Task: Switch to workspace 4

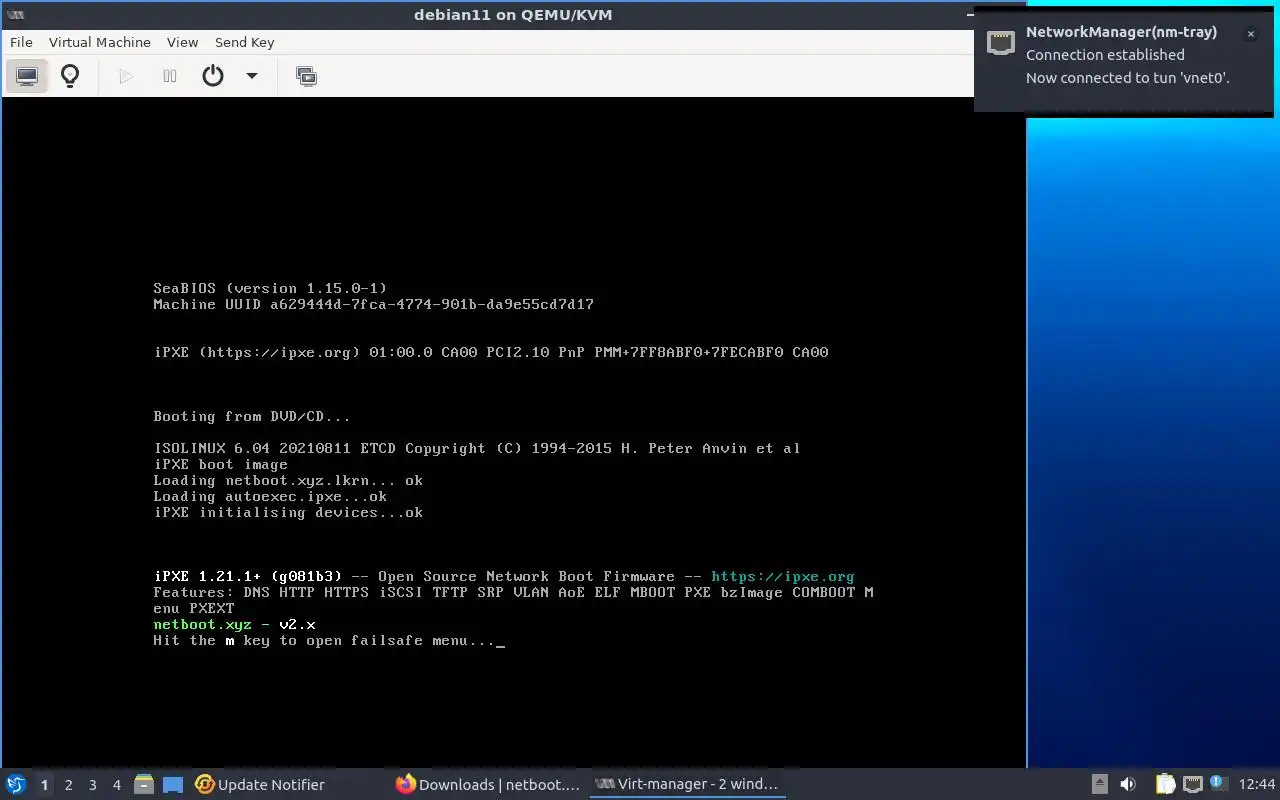Action: pyautogui.click(x=116, y=785)
